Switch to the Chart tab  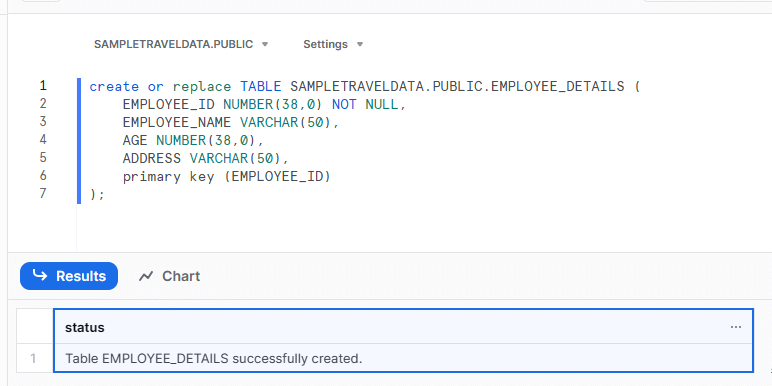169,276
